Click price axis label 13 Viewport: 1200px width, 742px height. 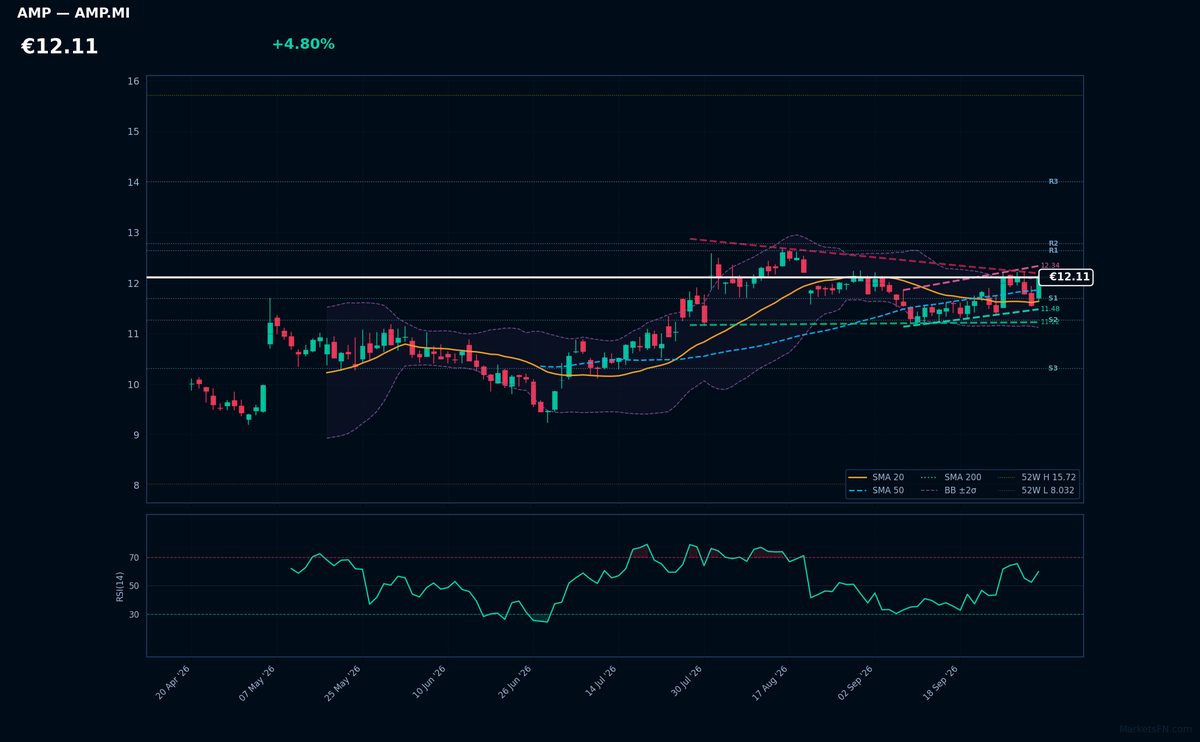pyautogui.click(x=133, y=233)
